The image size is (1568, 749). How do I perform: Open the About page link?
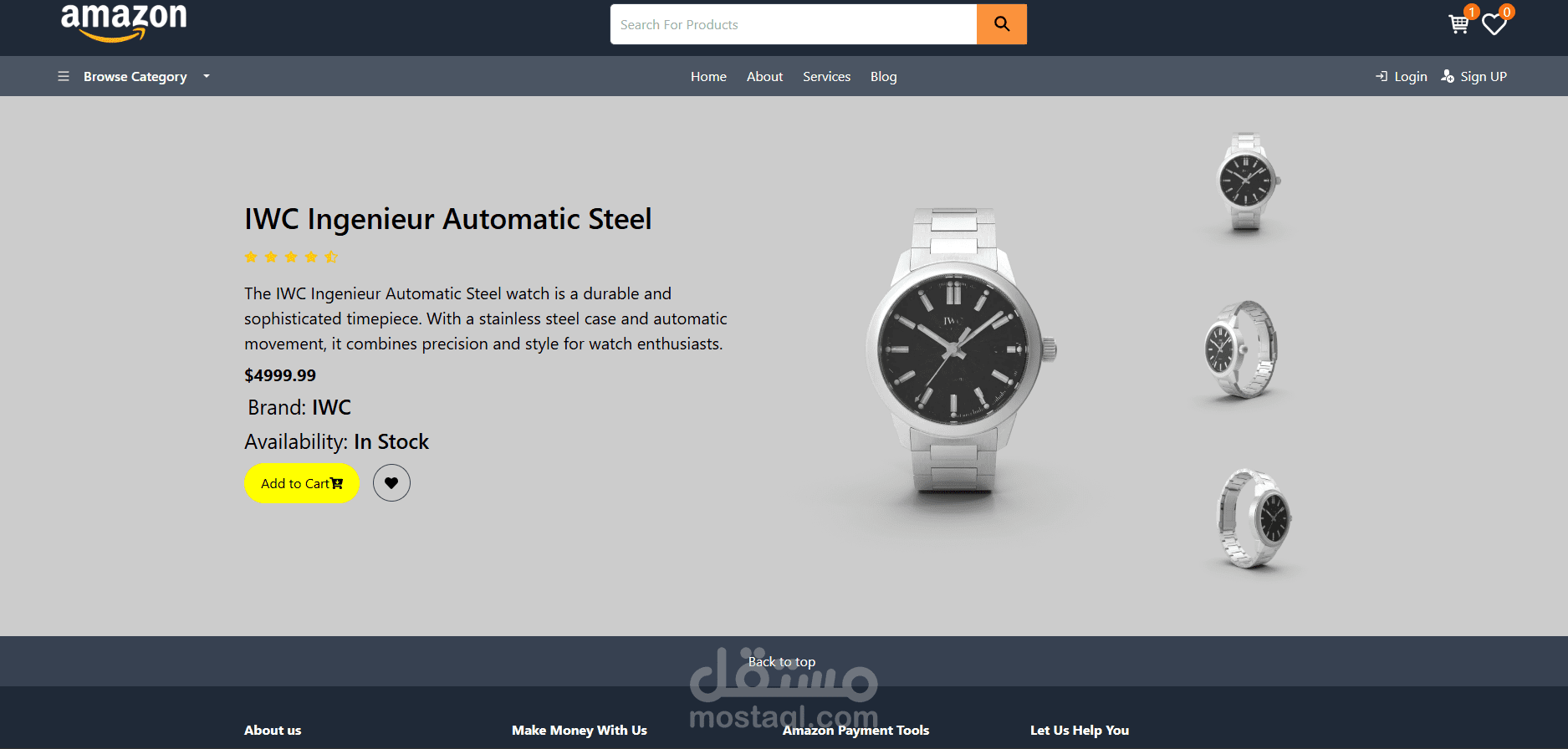click(x=764, y=76)
